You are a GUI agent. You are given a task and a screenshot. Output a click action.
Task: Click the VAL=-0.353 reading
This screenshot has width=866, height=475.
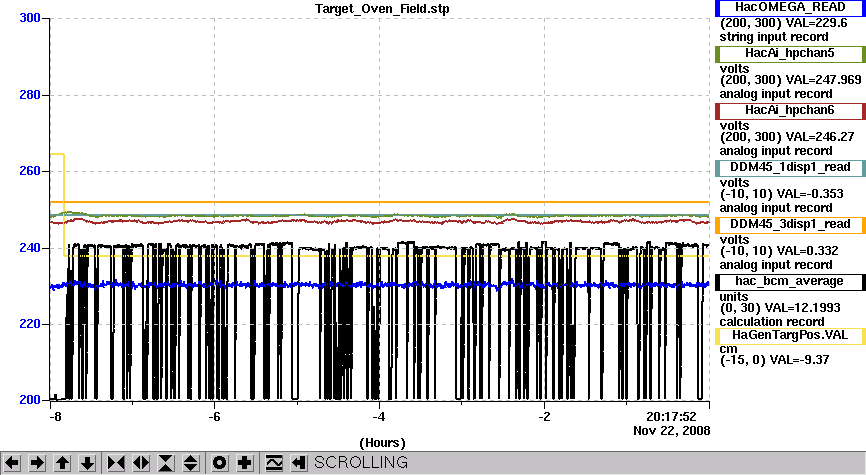[x=810, y=194]
